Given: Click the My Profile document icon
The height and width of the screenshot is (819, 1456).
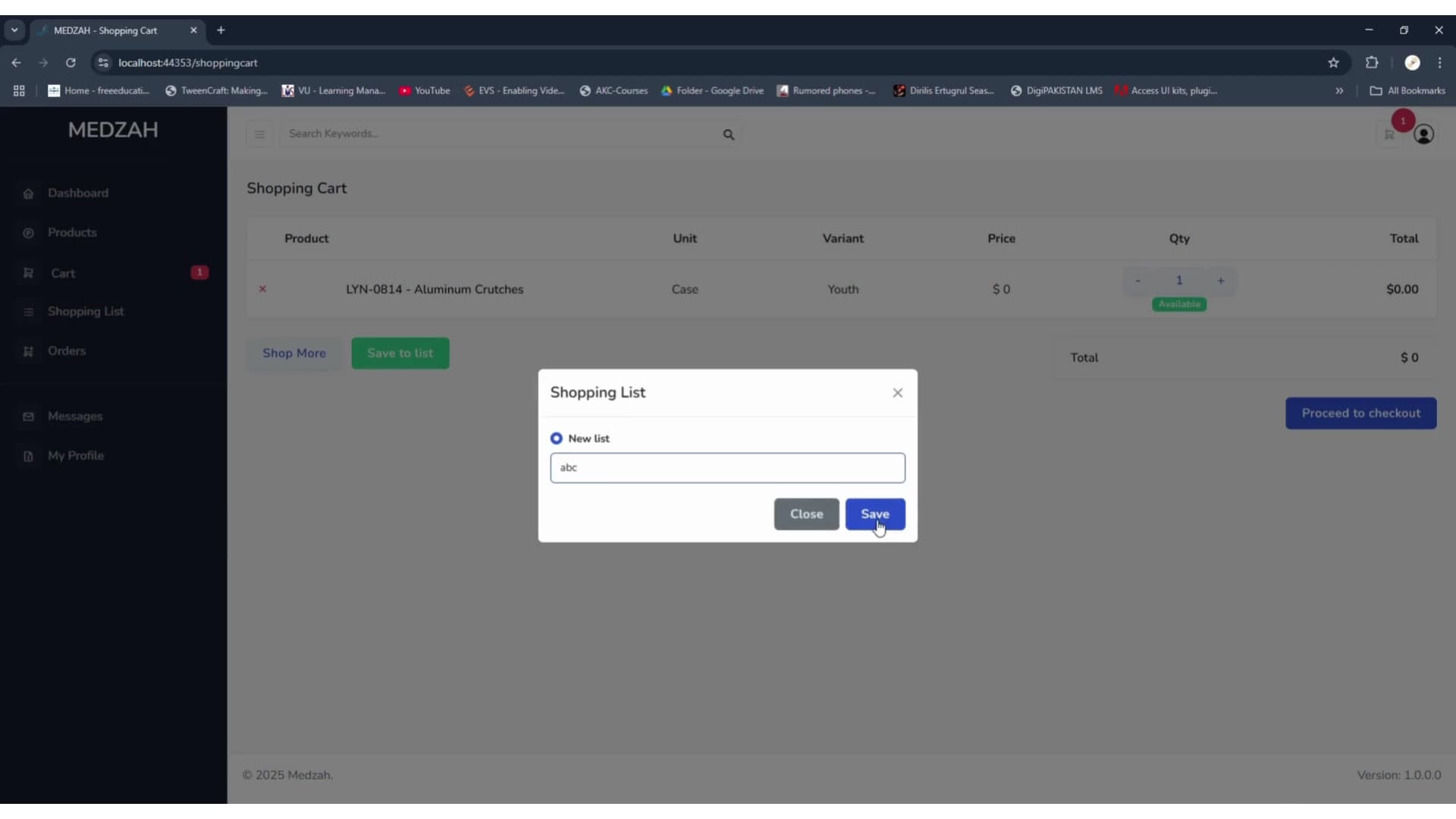Looking at the screenshot, I should click(28, 457).
